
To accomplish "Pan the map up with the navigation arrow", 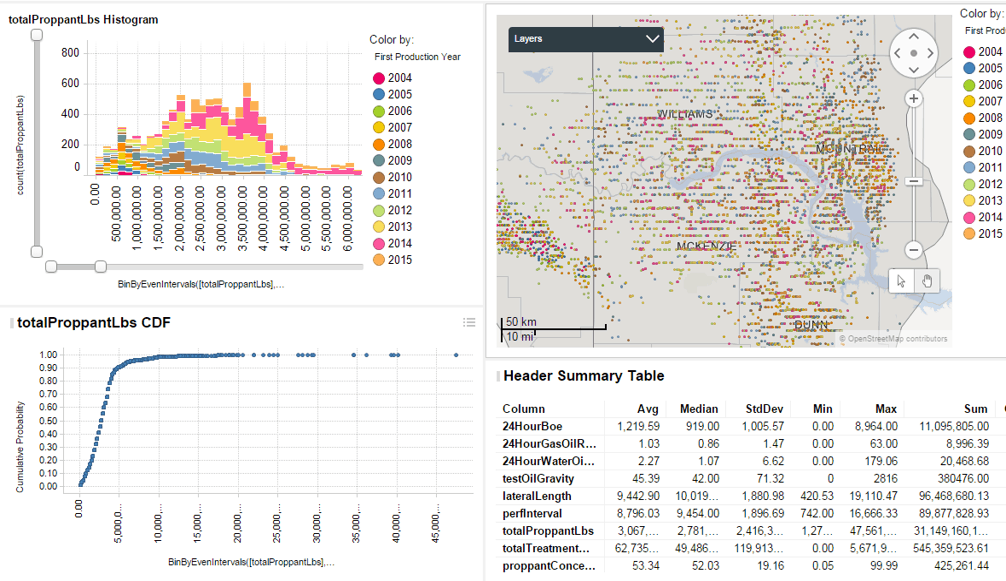I will point(914,35).
